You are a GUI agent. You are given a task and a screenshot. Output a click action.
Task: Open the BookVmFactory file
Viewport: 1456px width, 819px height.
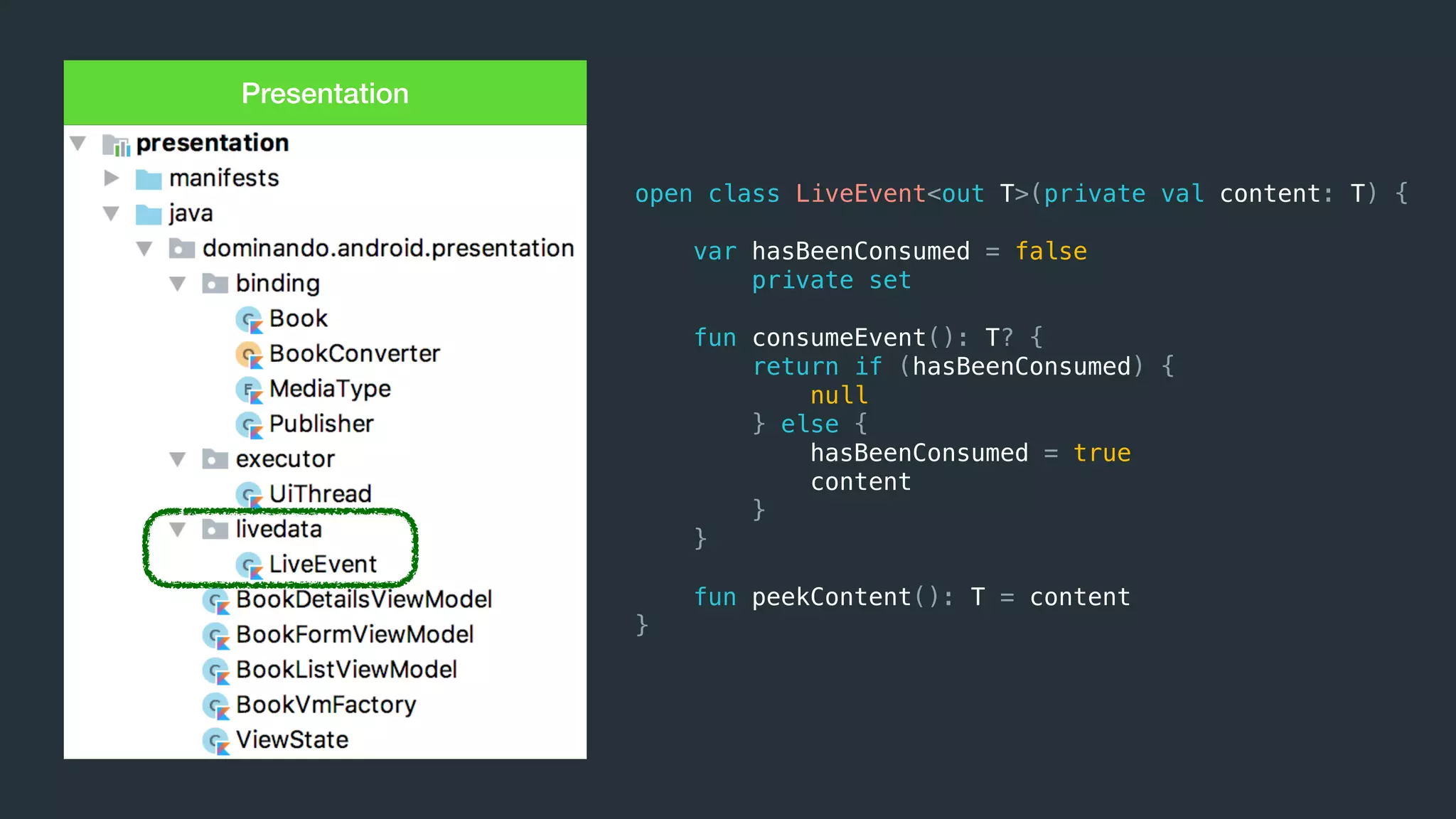click(x=326, y=705)
